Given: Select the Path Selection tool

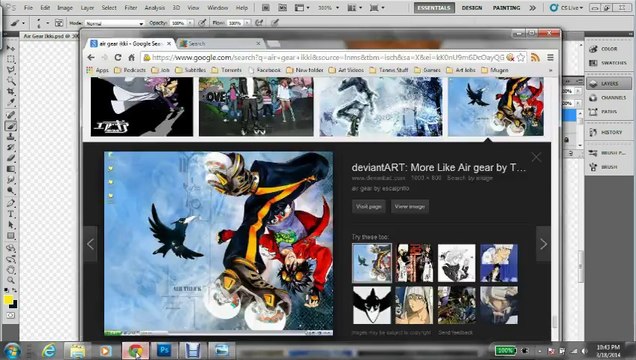Looking at the screenshot, I should pos(11,225).
